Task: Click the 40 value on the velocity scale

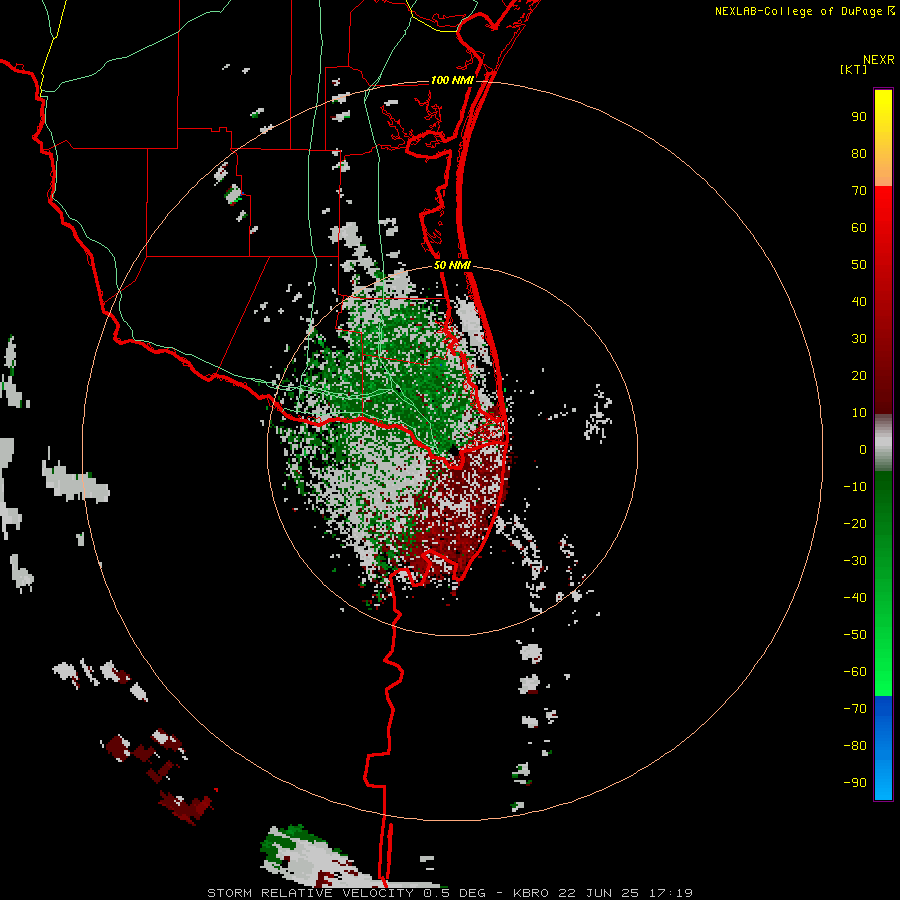Action: pyautogui.click(x=859, y=301)
